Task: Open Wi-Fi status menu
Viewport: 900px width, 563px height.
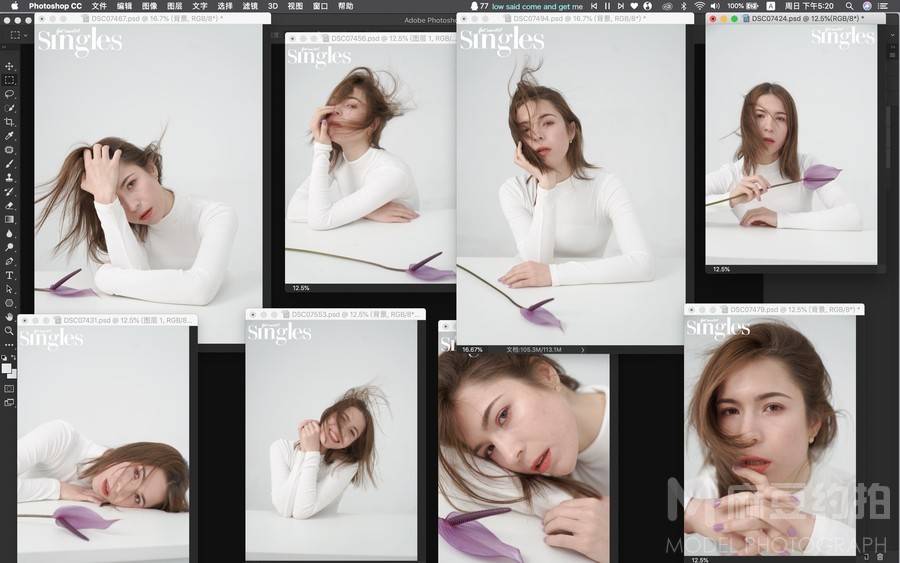Action: point(699,6)
